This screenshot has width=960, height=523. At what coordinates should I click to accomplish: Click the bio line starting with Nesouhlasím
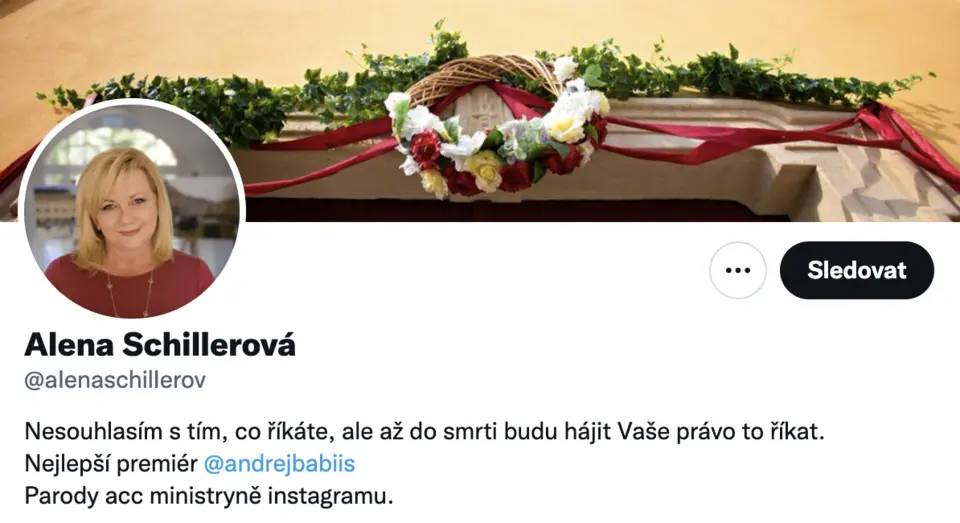(425, 432)
